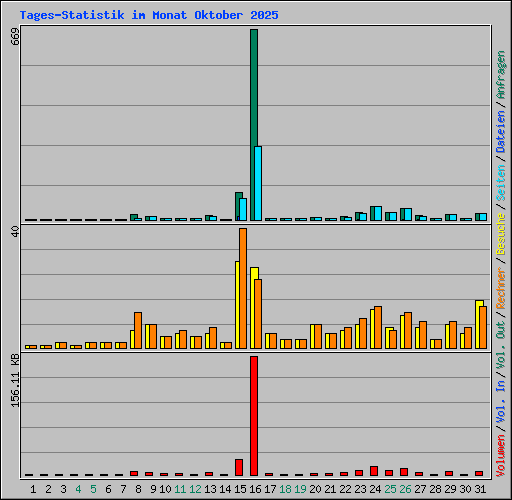Click the 'Vol. Out' legend label
This screenshot has height=500, width=512.
(x=501, y=345)
